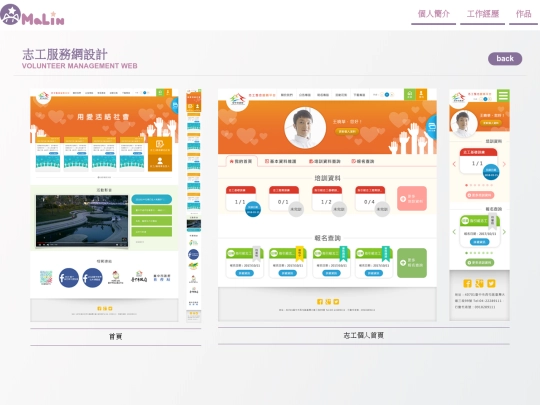Click the left arrow beside mobile 1/1 card
540x405 pixels.
pos(454,164)
